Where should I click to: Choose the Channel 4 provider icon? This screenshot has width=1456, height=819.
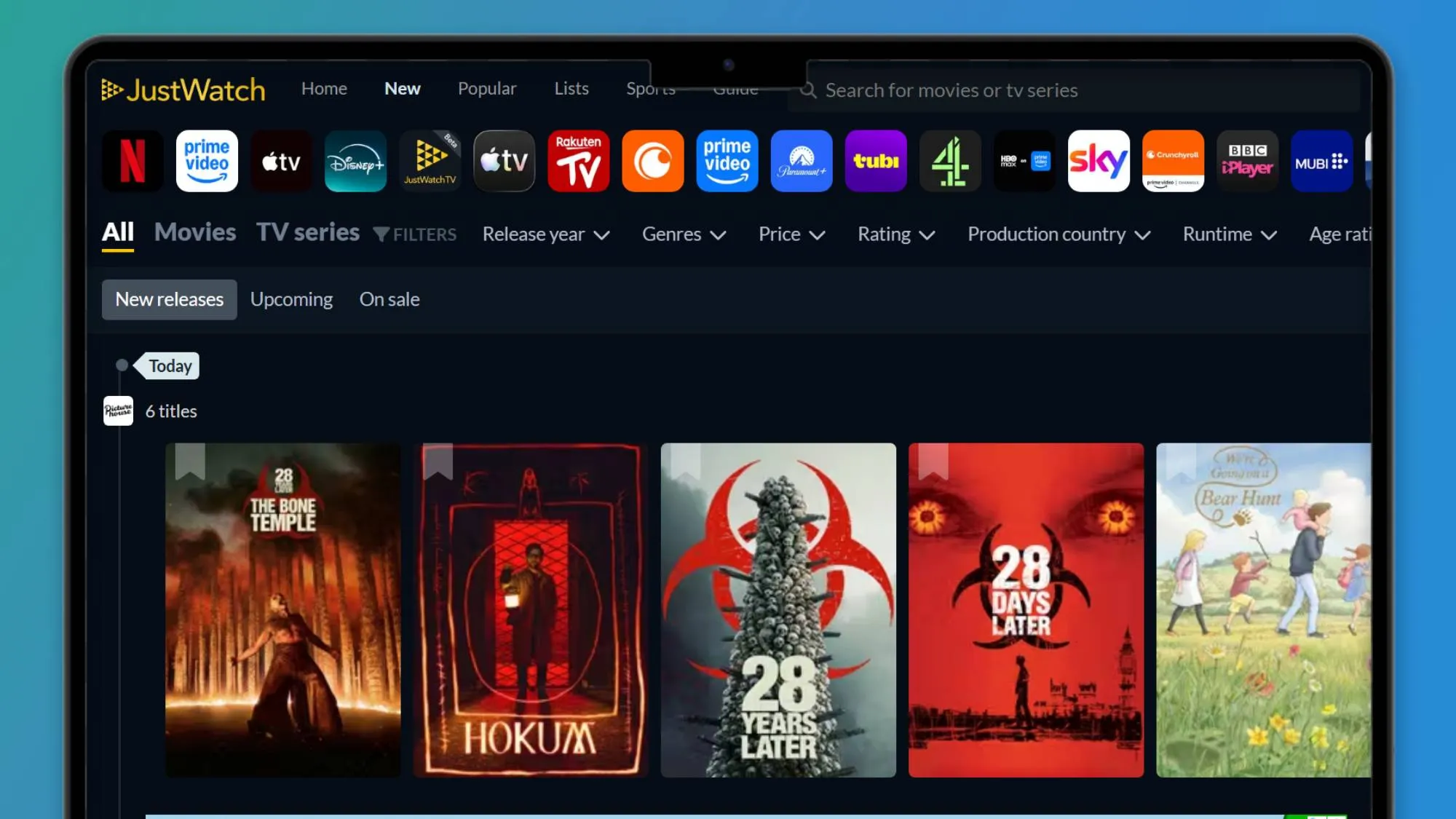(950, 161)
